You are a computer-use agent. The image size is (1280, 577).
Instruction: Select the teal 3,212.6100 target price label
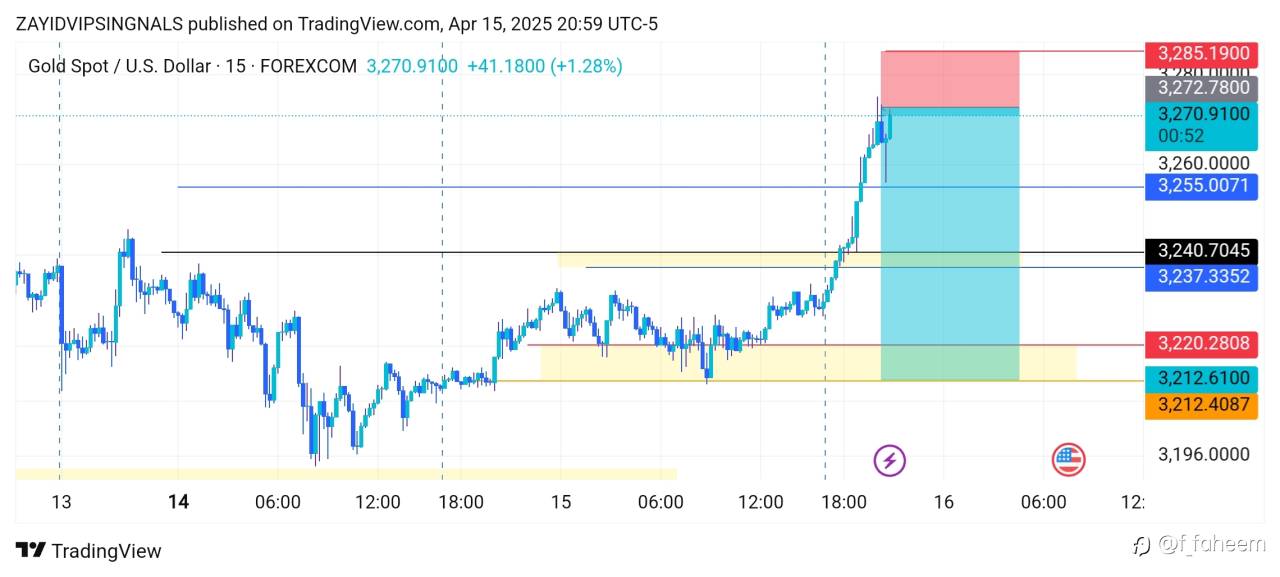pos(1201,378)
